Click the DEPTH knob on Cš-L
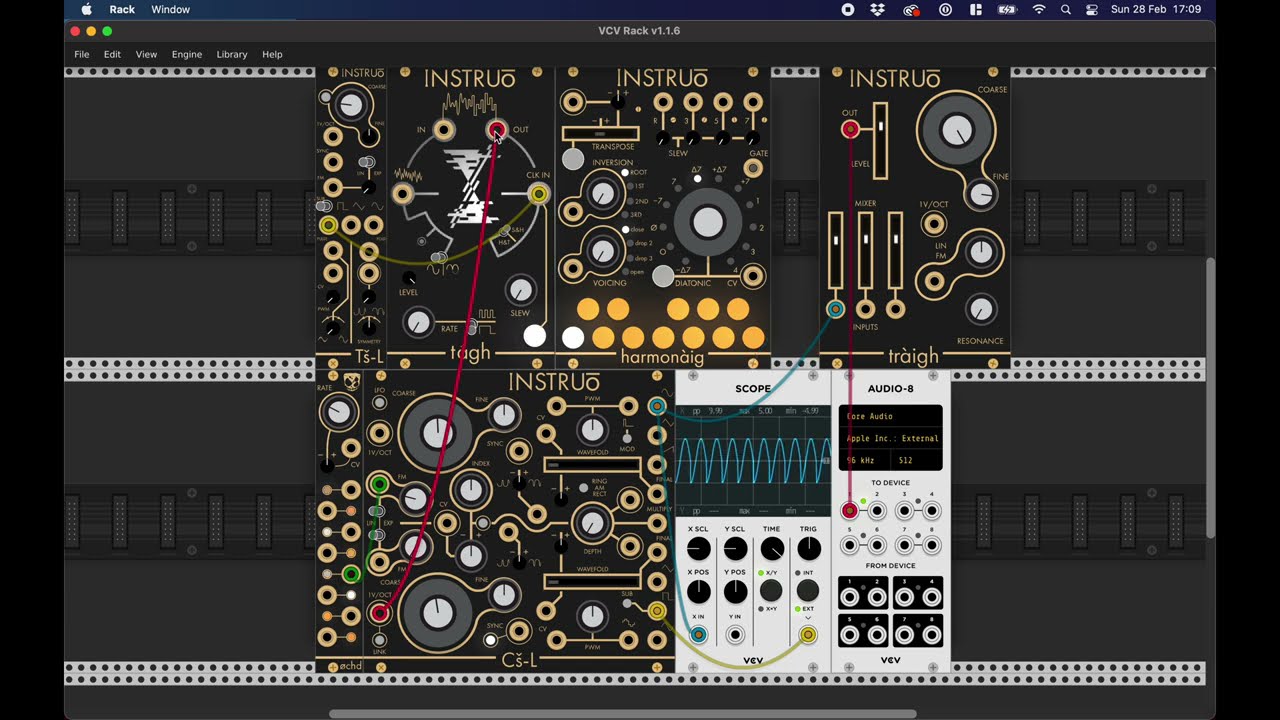Screen dimensions: 1280x720 pos(592,523)
